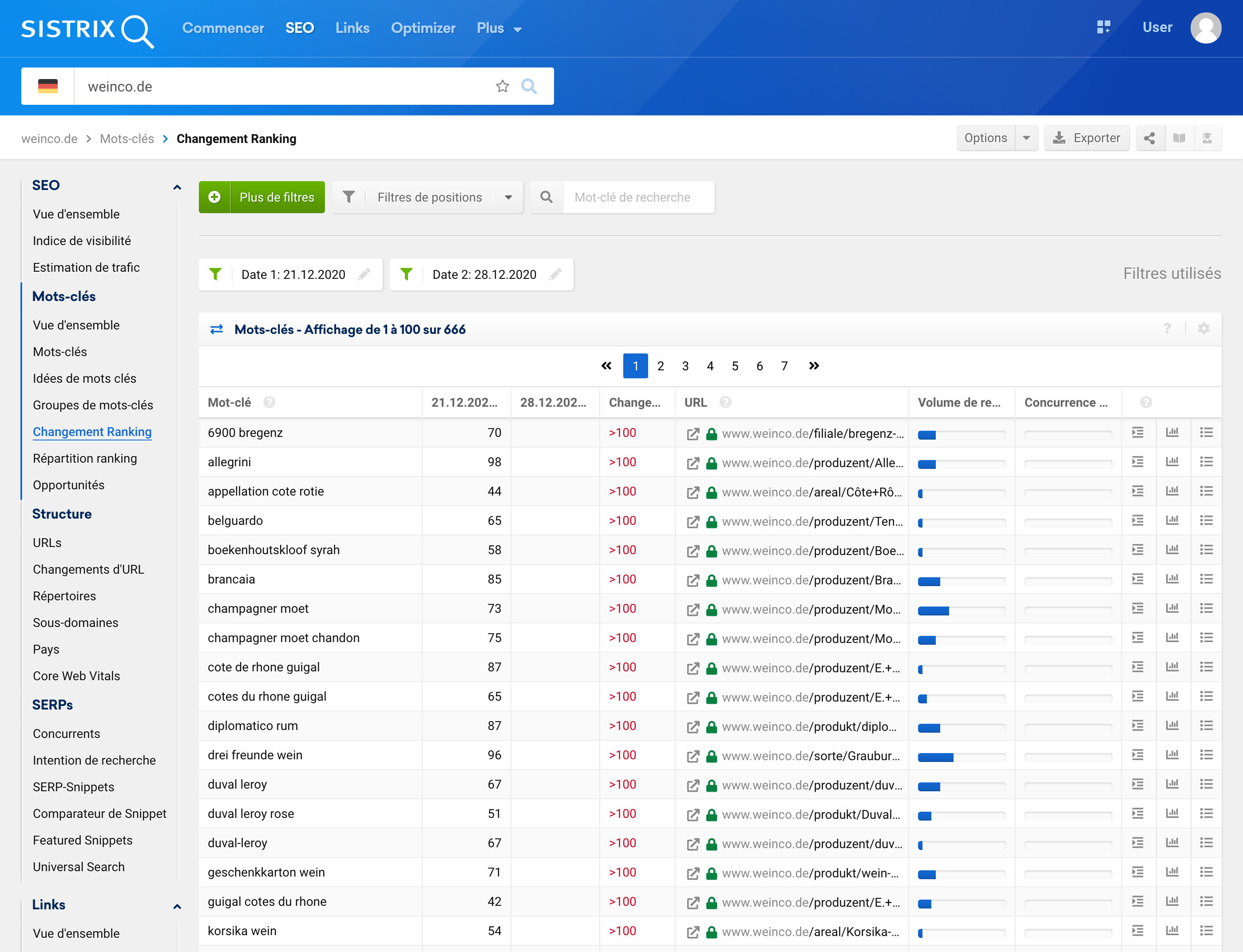Click the table settings gear icon
Viewport: 1243px width, 952px height.
1204,329
